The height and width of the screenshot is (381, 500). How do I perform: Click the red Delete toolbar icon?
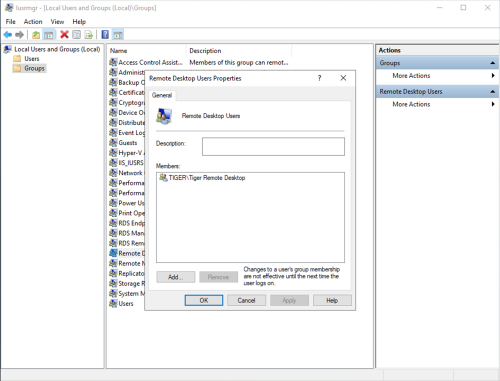click(64, 34)
